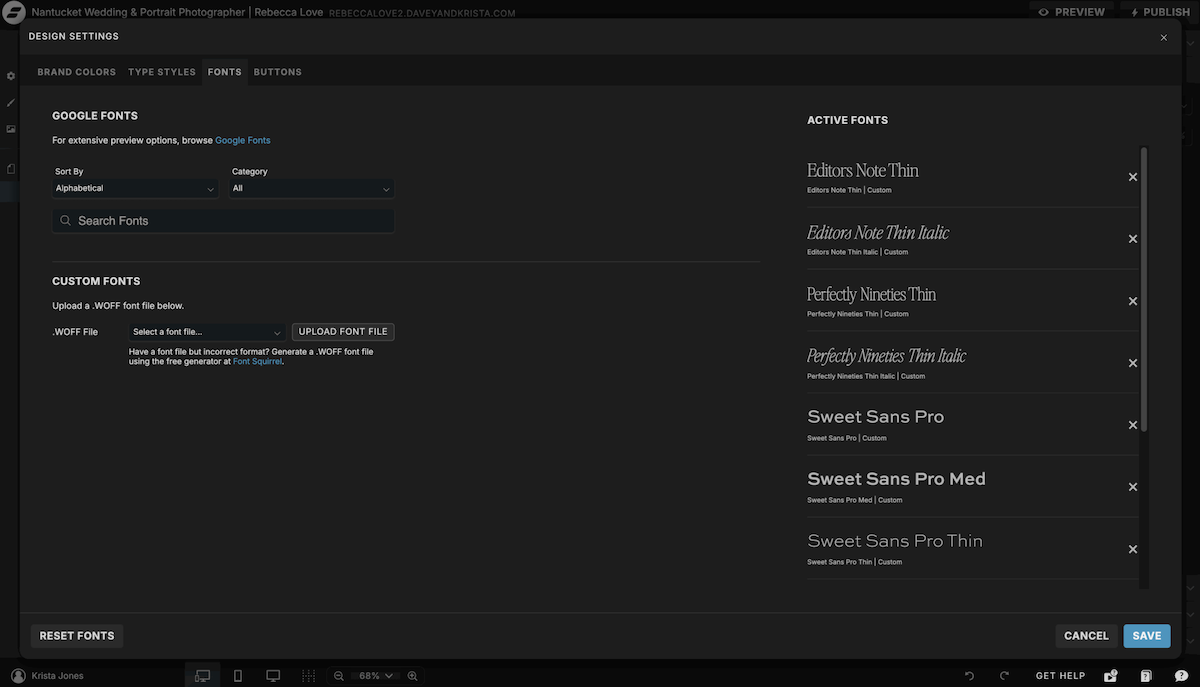Save the design settings

(1147, 636)
